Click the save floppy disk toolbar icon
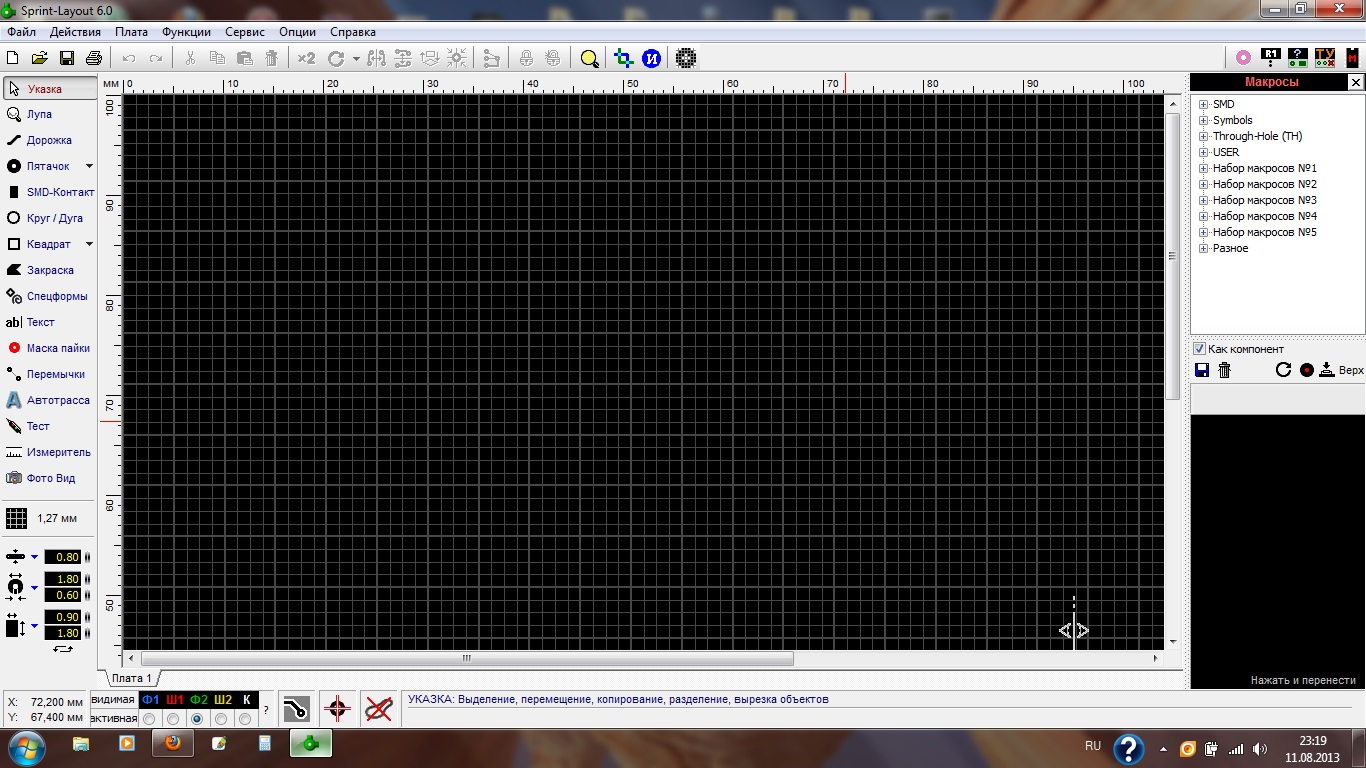 [67, 59]
